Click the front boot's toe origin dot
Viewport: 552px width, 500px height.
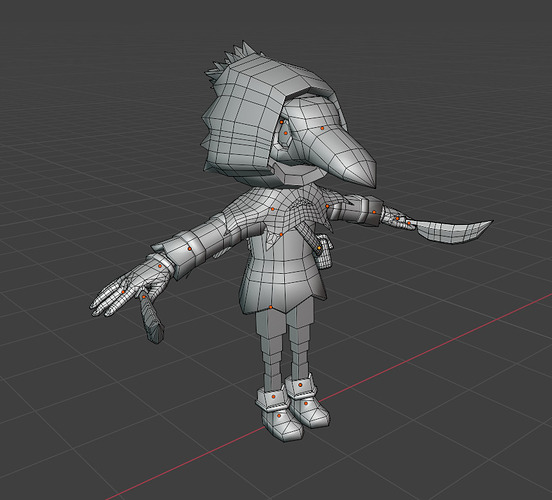click(x=279, y=416)
